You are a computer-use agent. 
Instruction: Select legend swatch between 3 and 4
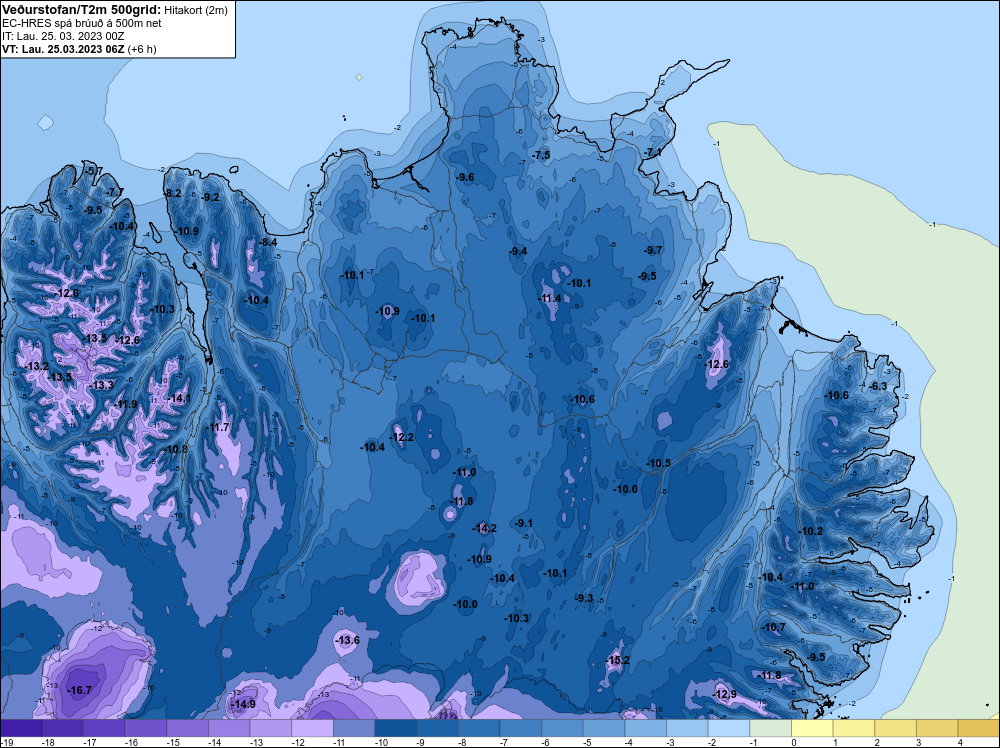[938, 728]
